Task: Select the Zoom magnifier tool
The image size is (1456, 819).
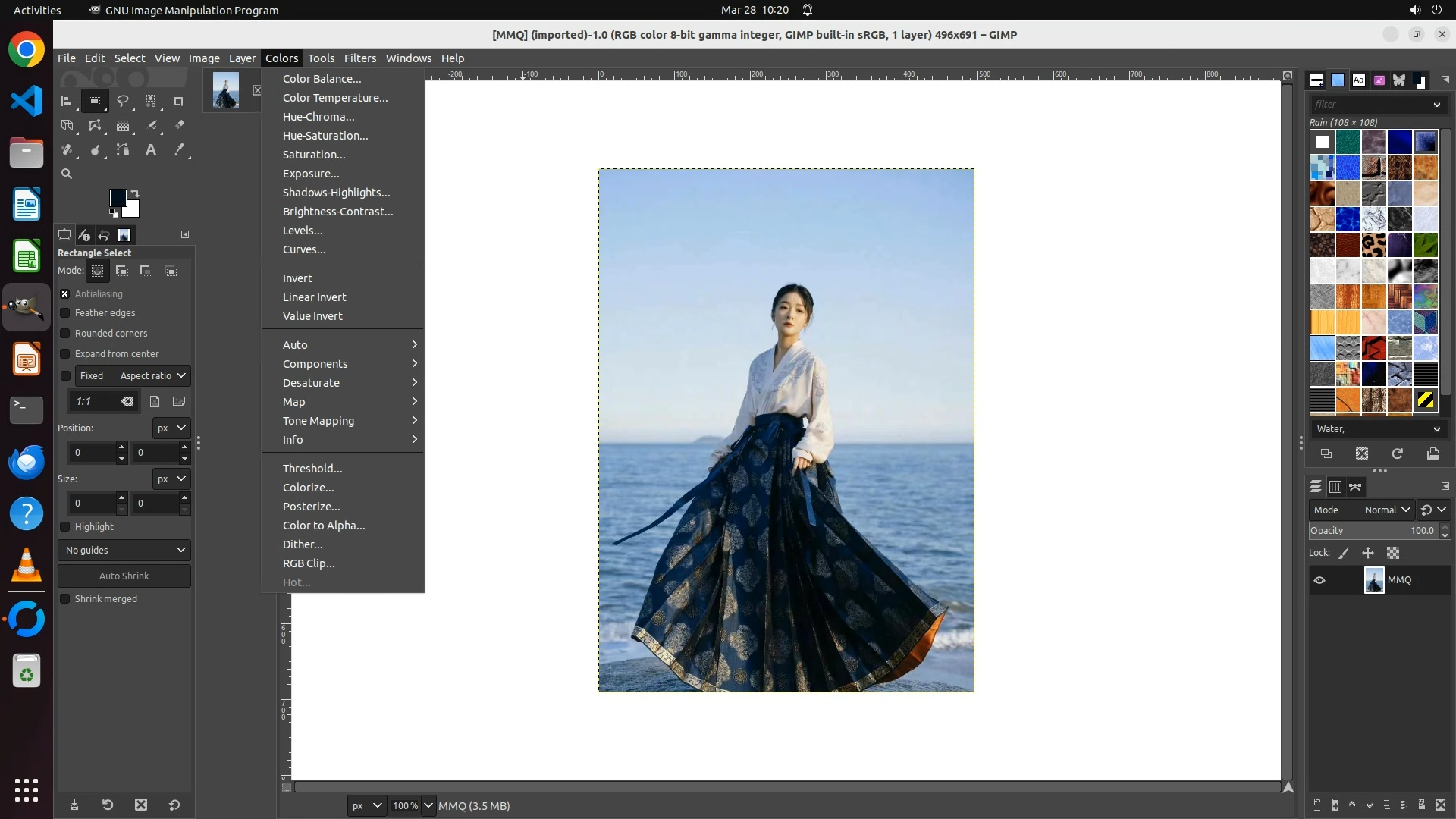Action: coord(67,174)
